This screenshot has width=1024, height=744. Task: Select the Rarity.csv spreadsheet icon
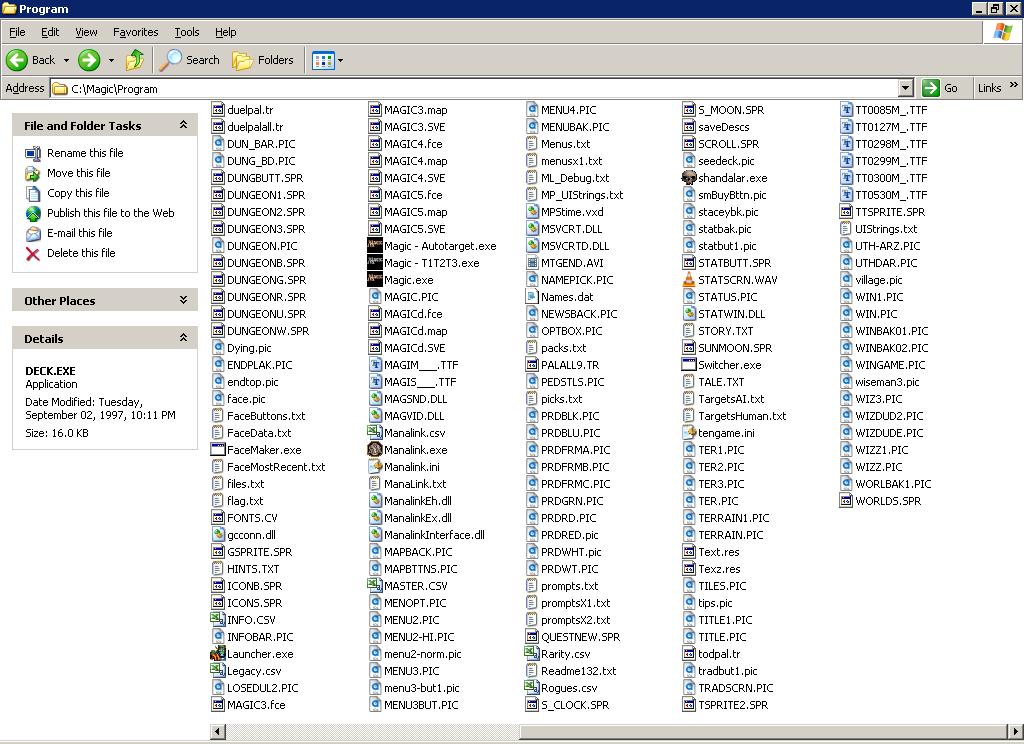coord(532,653)
